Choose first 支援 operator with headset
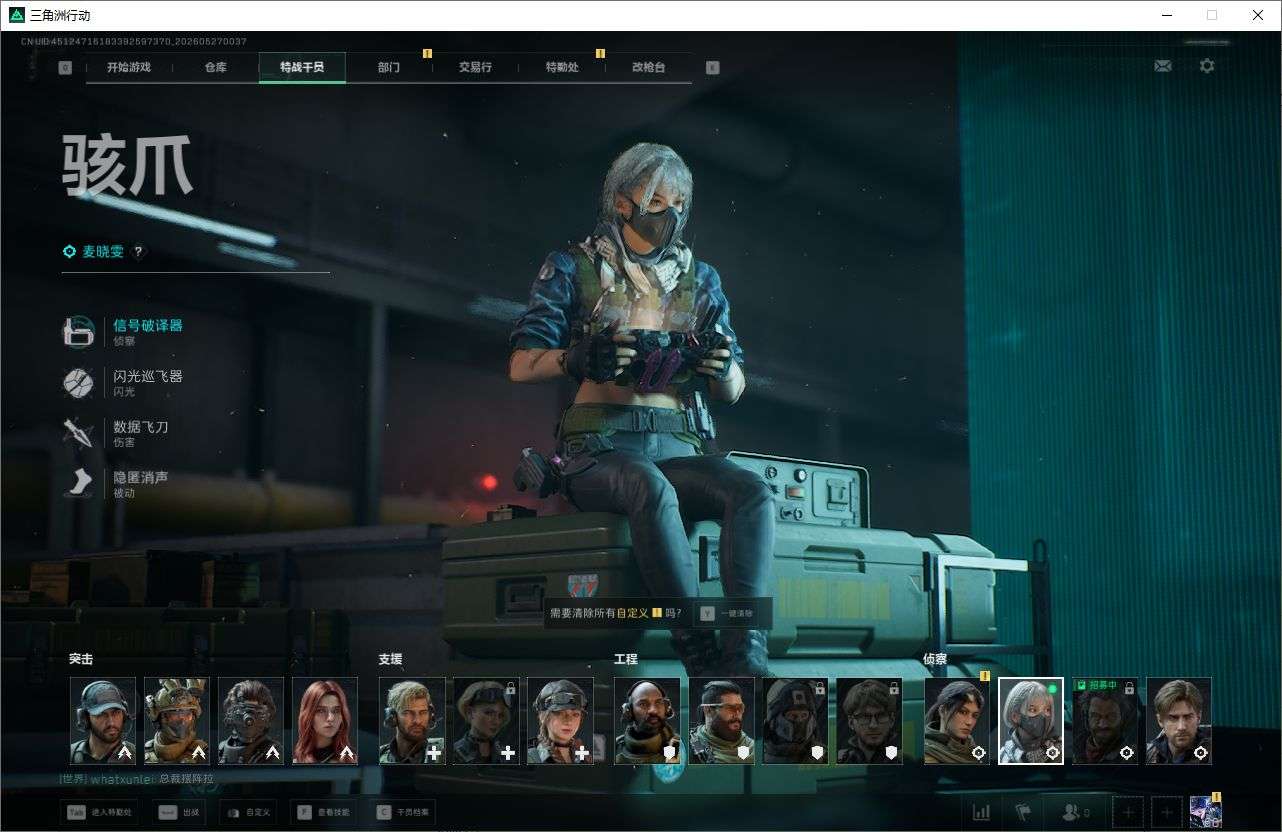 pos(412,721)
